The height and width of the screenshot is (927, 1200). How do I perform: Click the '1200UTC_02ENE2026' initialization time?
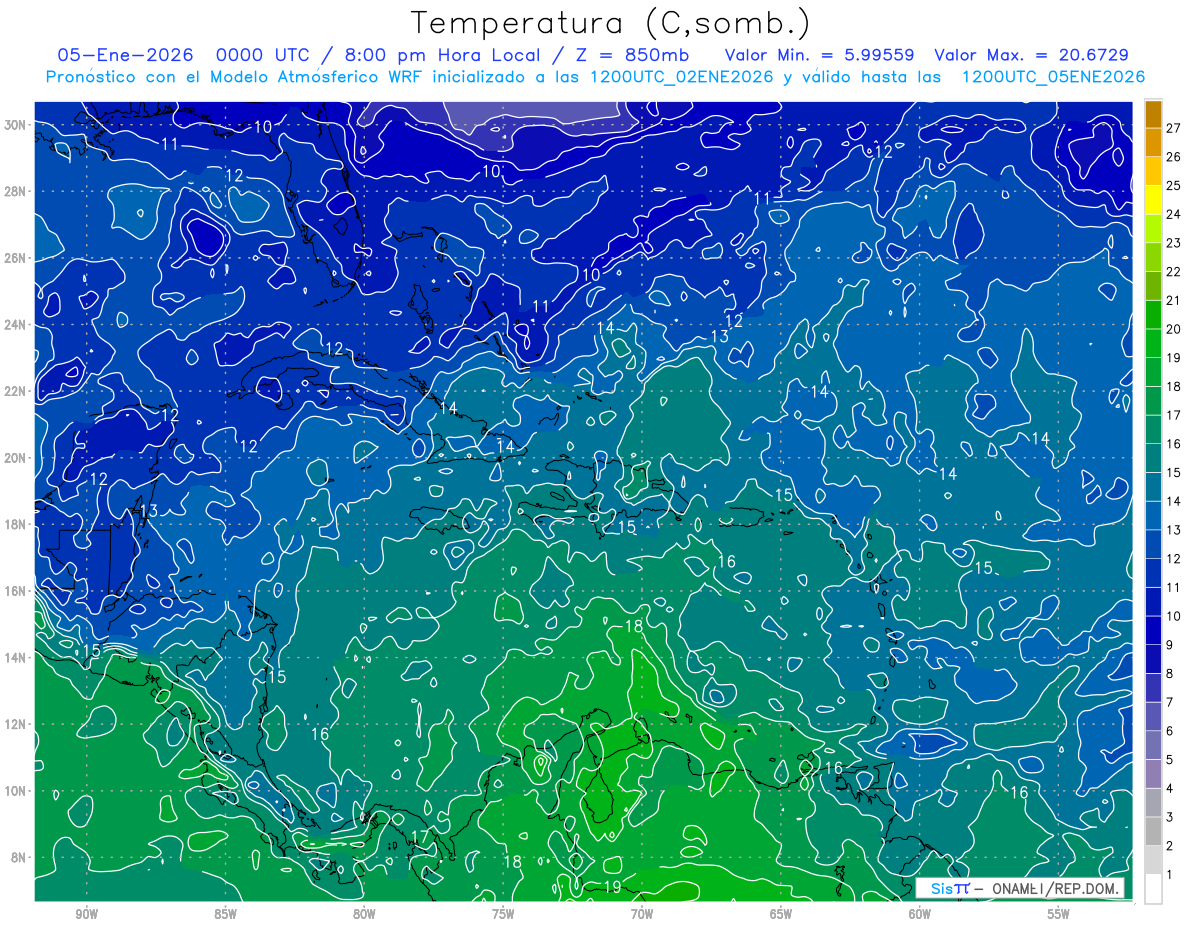coord(681,77)
